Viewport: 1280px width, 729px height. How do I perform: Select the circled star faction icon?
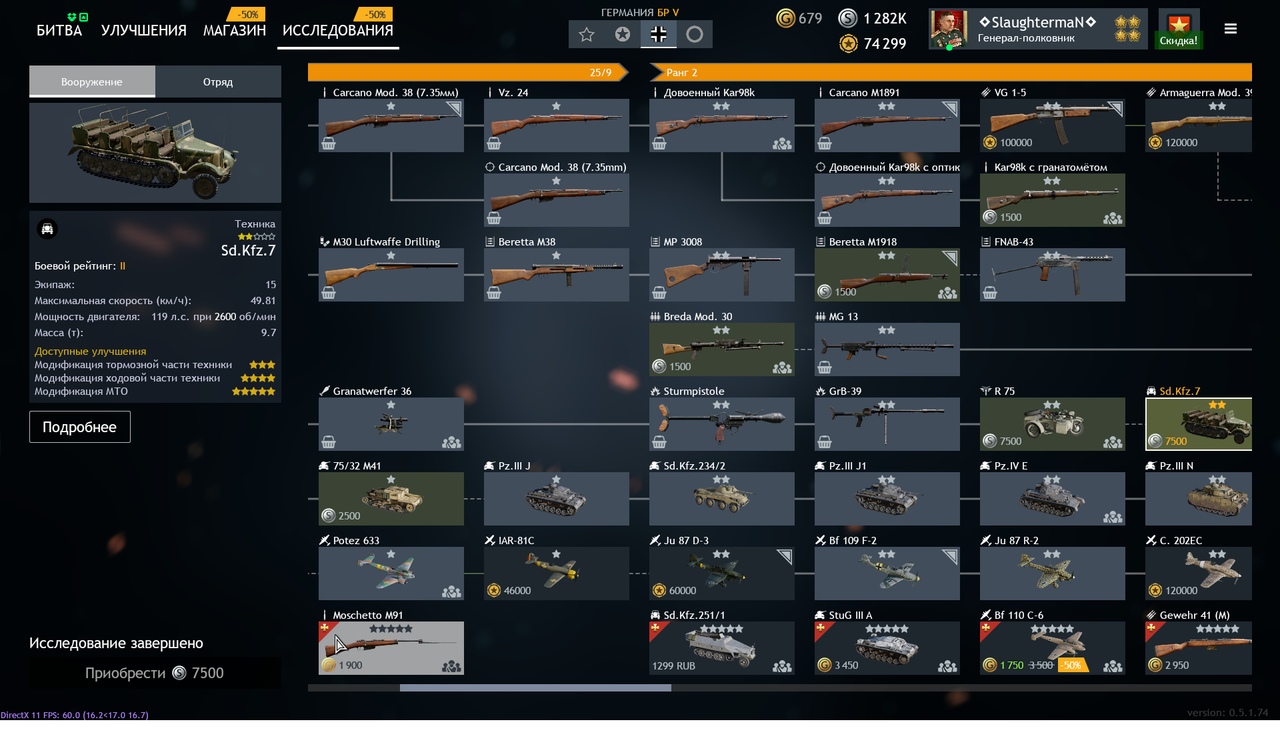(x=623, y=34)
